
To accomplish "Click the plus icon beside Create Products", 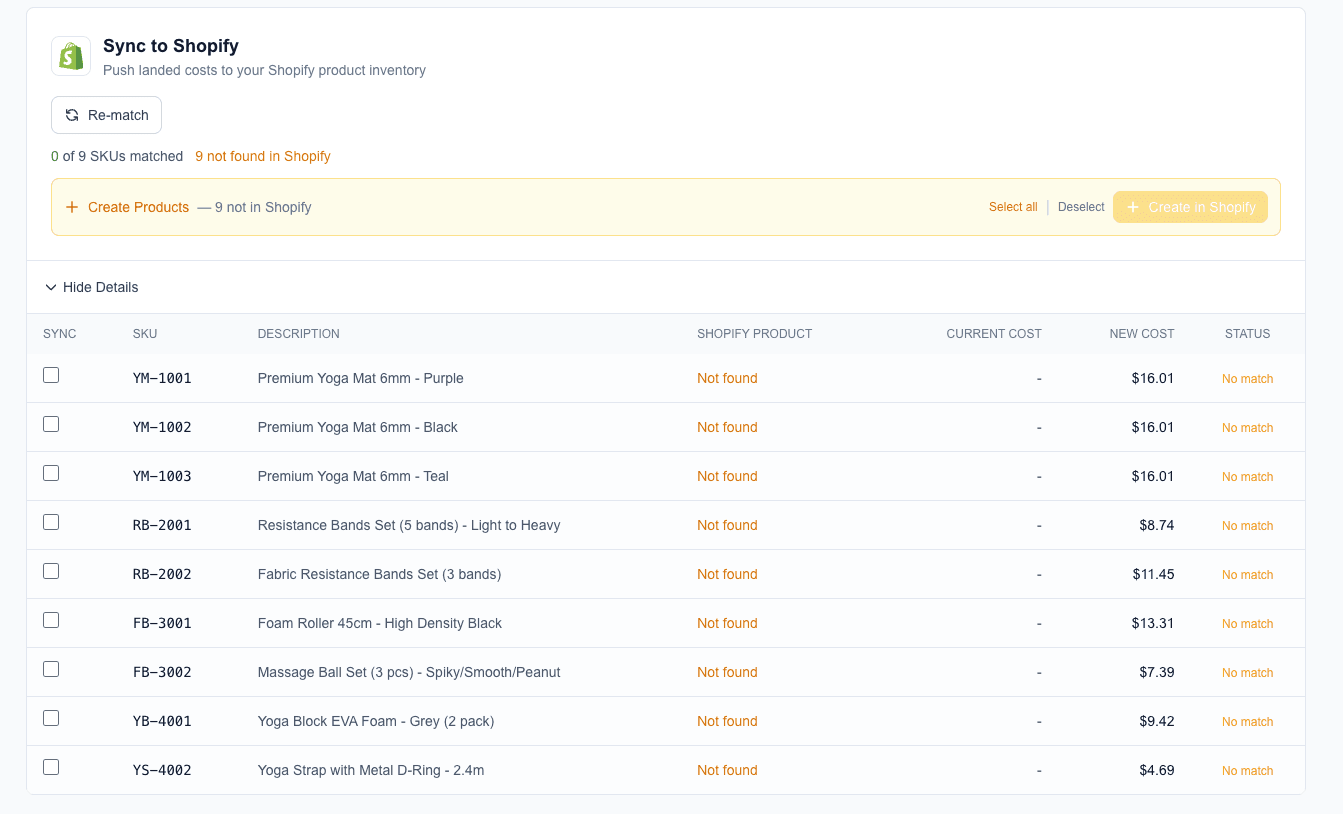I will [72, 207].
